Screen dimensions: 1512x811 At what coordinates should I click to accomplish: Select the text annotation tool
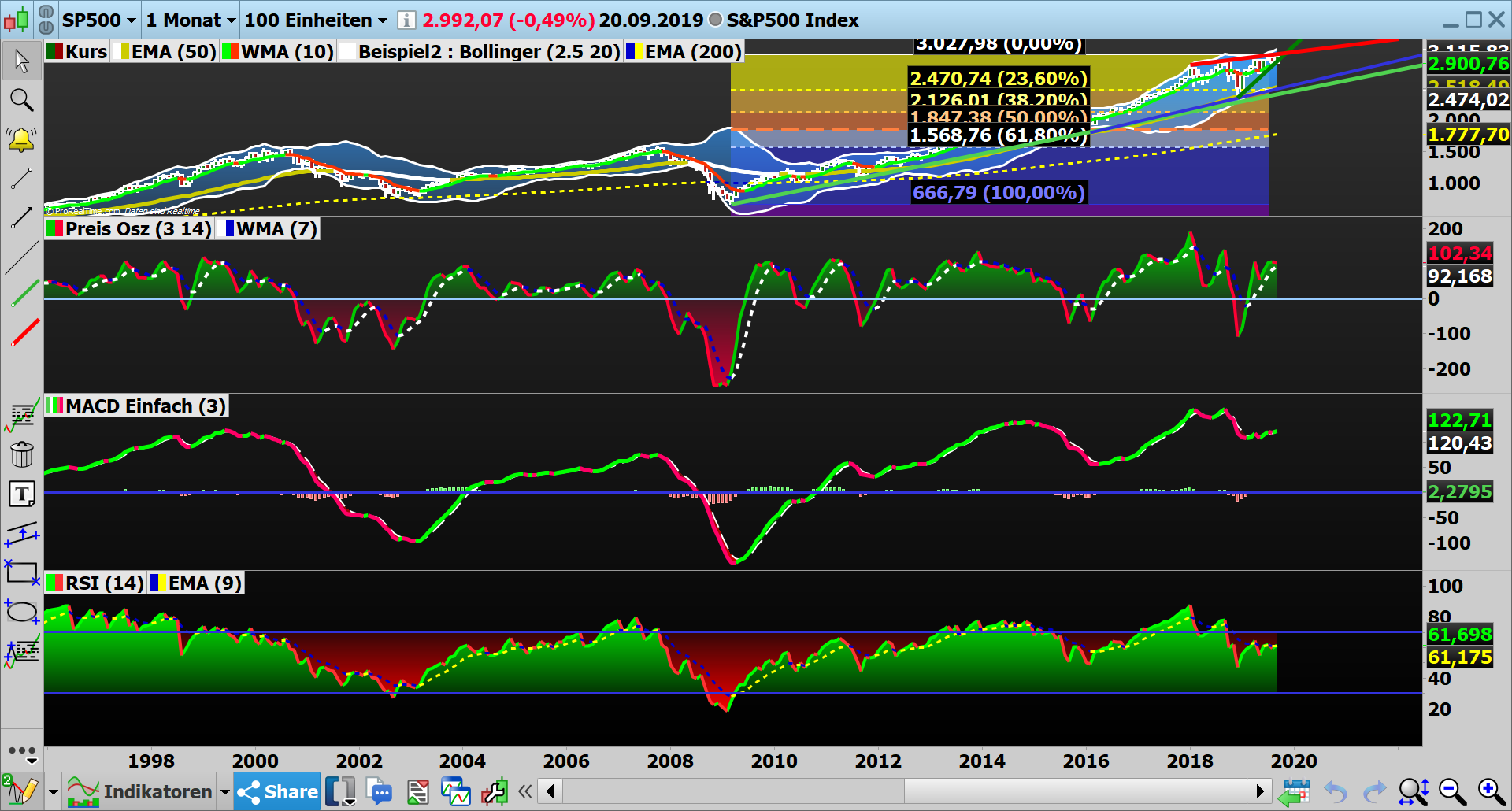tap(22, 494)
